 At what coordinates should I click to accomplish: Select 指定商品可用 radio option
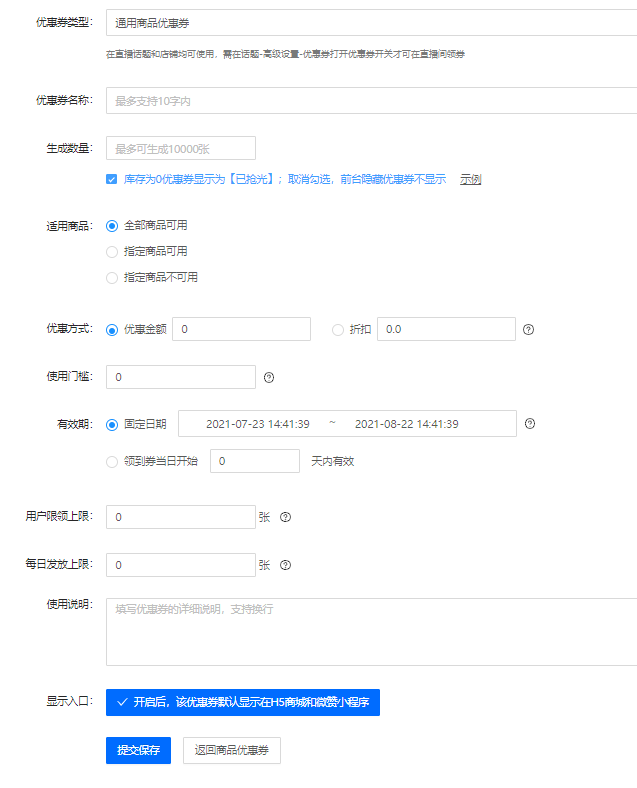(x=112, y=251)
